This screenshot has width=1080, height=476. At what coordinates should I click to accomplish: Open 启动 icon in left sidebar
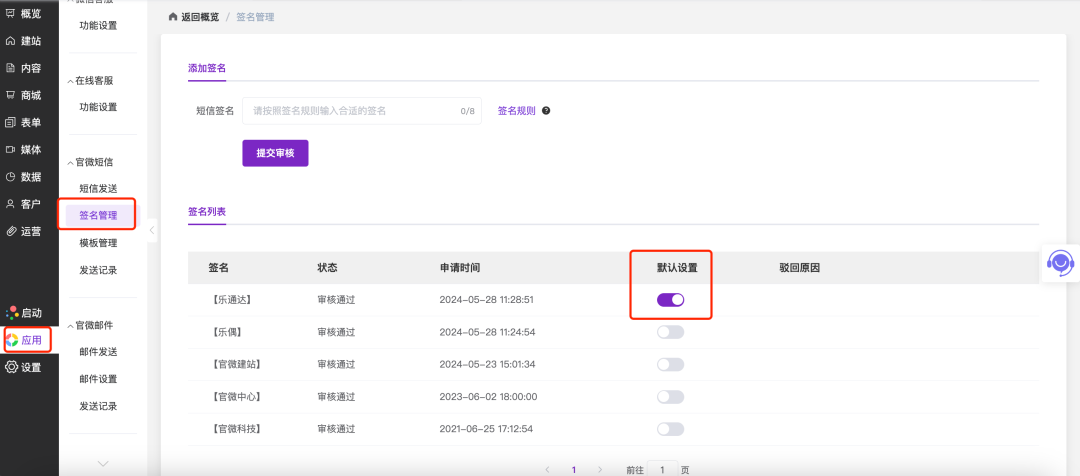coord(12,313)
